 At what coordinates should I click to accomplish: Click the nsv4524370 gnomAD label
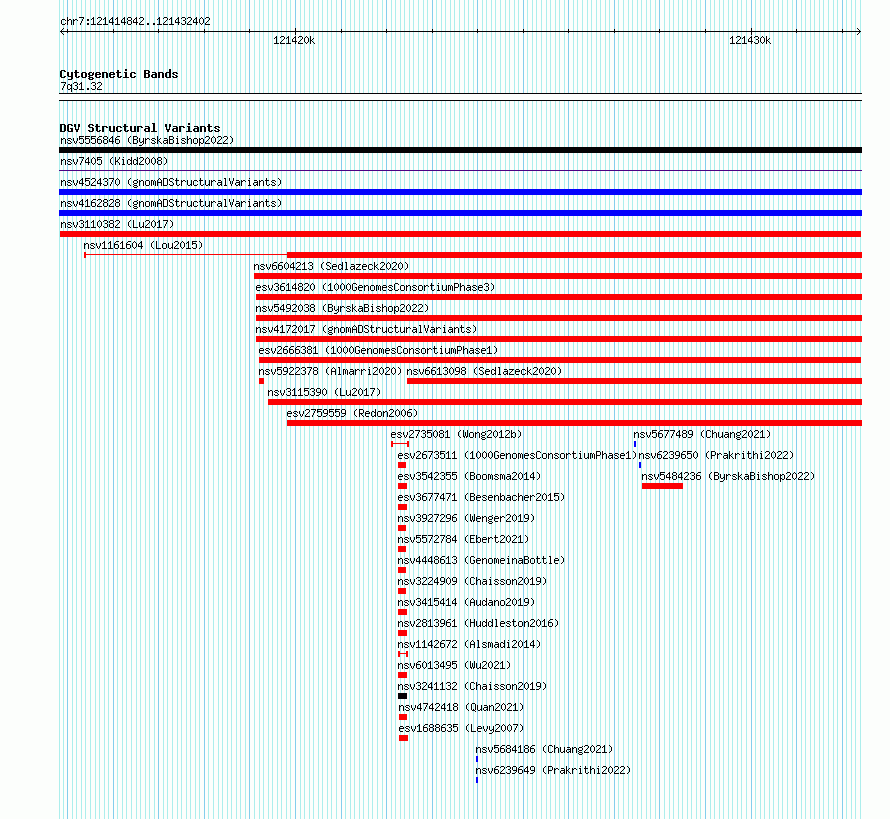tap(171, 182)
